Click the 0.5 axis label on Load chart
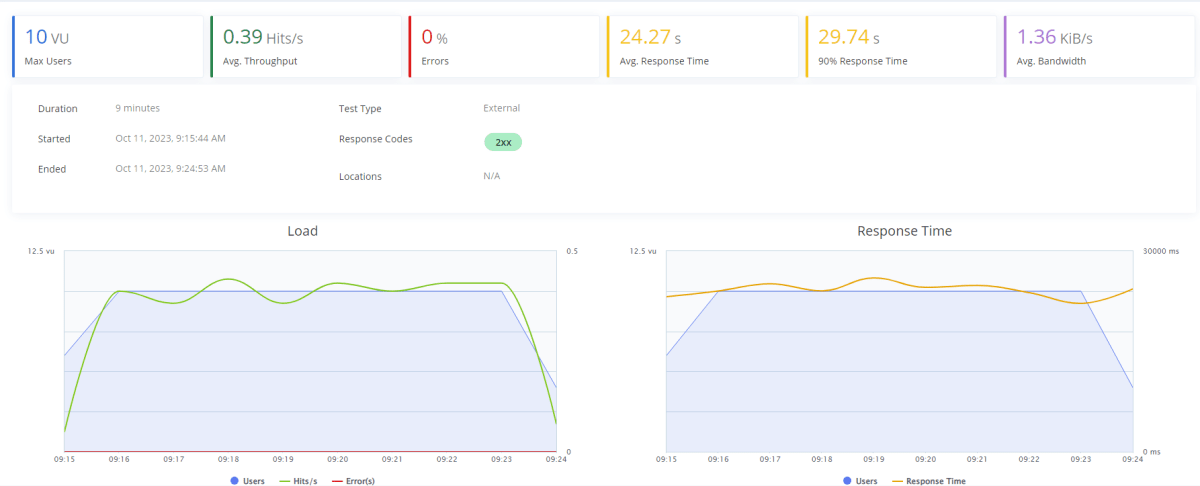Image resolution: width=1200 pixels, height=486 pixels. tap(571, 251)
